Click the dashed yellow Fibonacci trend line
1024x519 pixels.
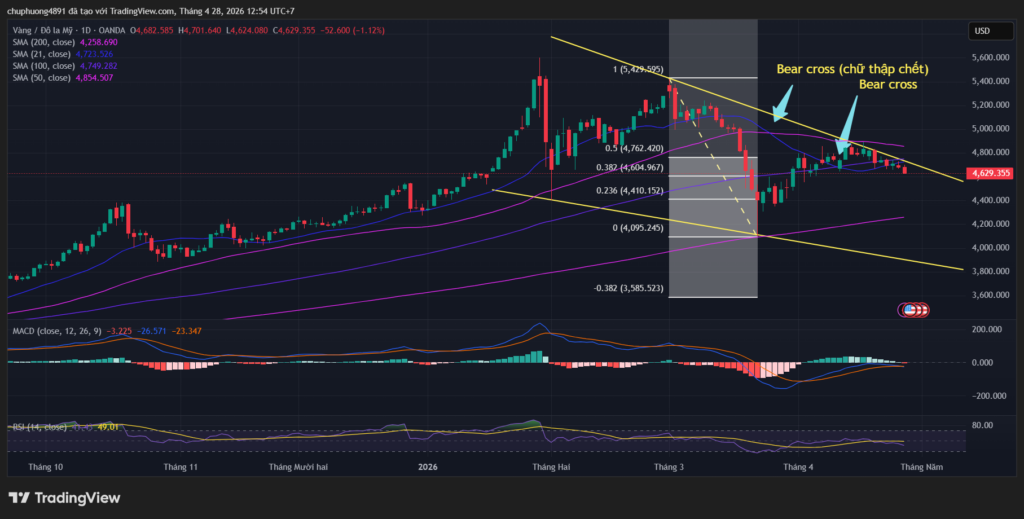click(715, 160)
